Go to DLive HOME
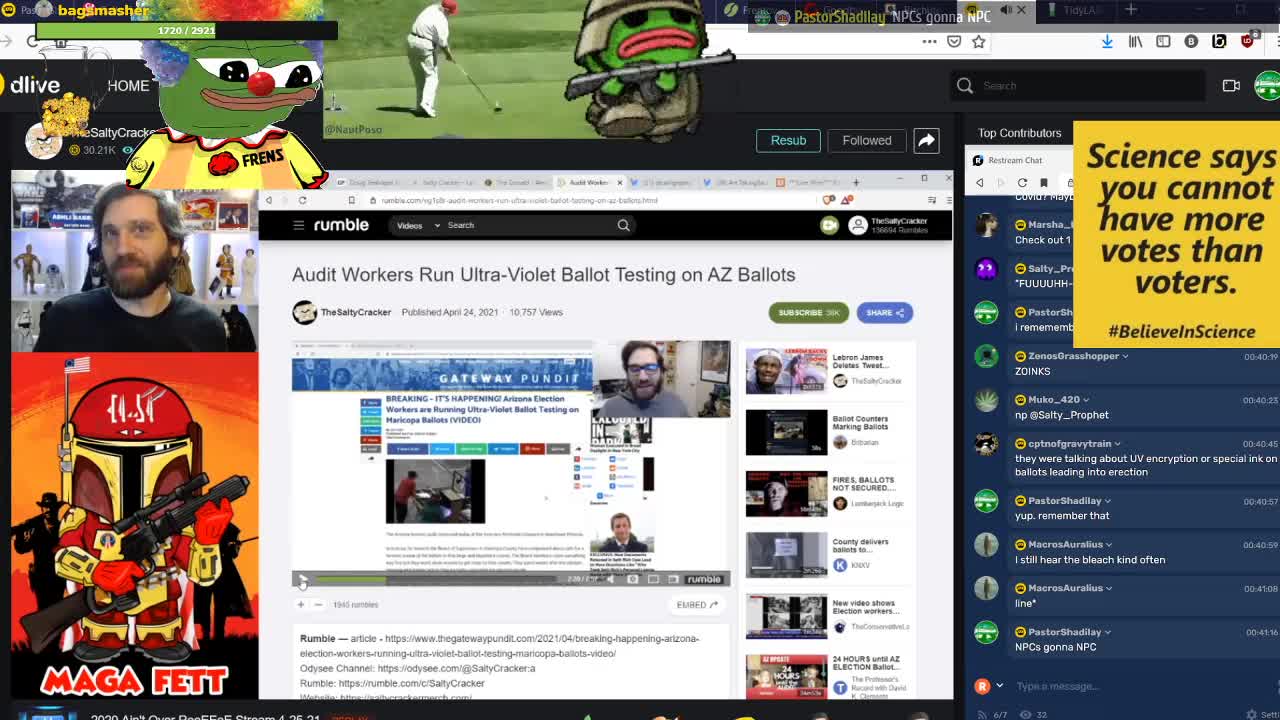 [128, 85]
